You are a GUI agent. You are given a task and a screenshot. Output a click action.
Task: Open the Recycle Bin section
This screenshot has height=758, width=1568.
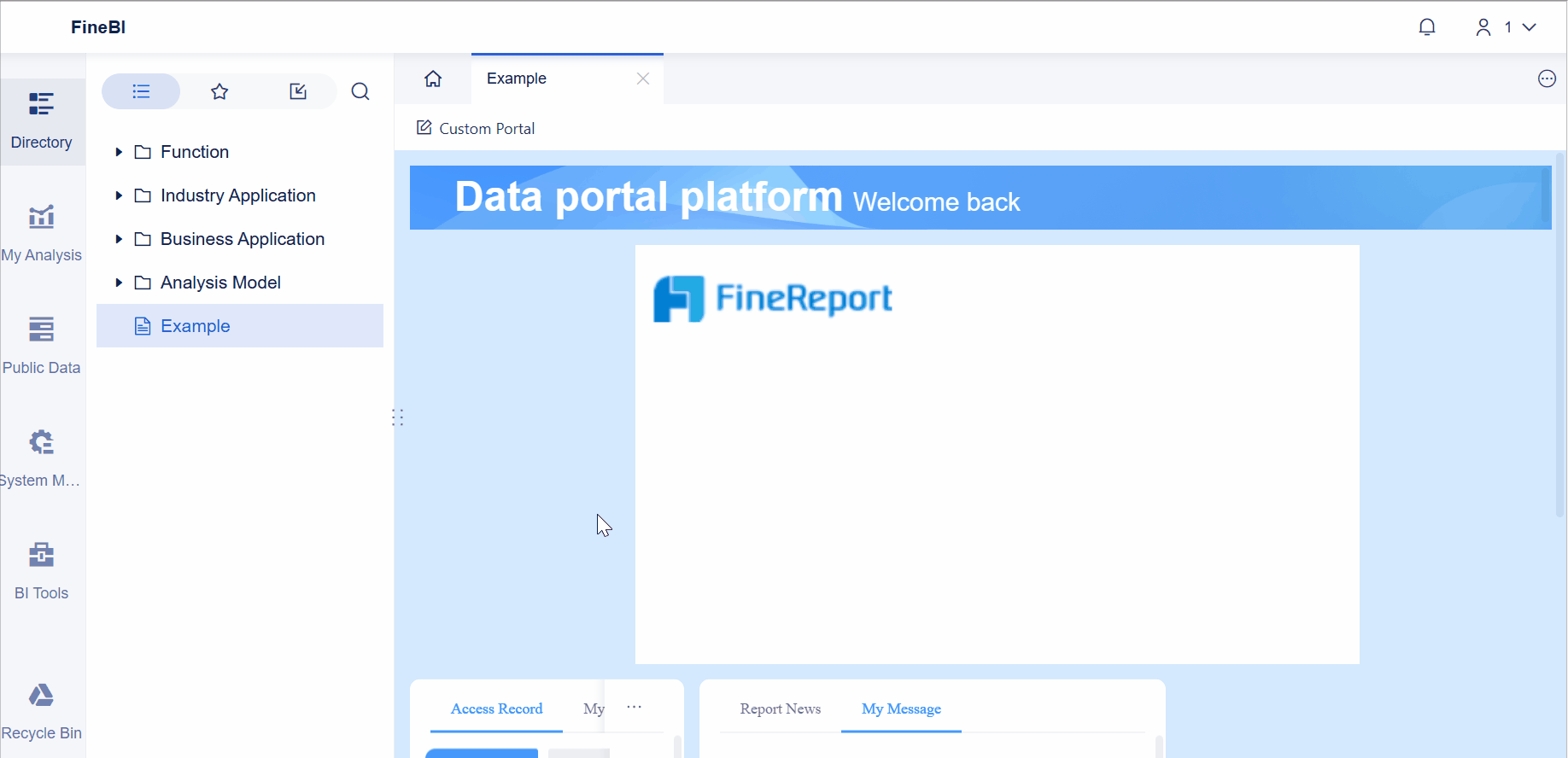pyautogui.click(x=42, y=712)
